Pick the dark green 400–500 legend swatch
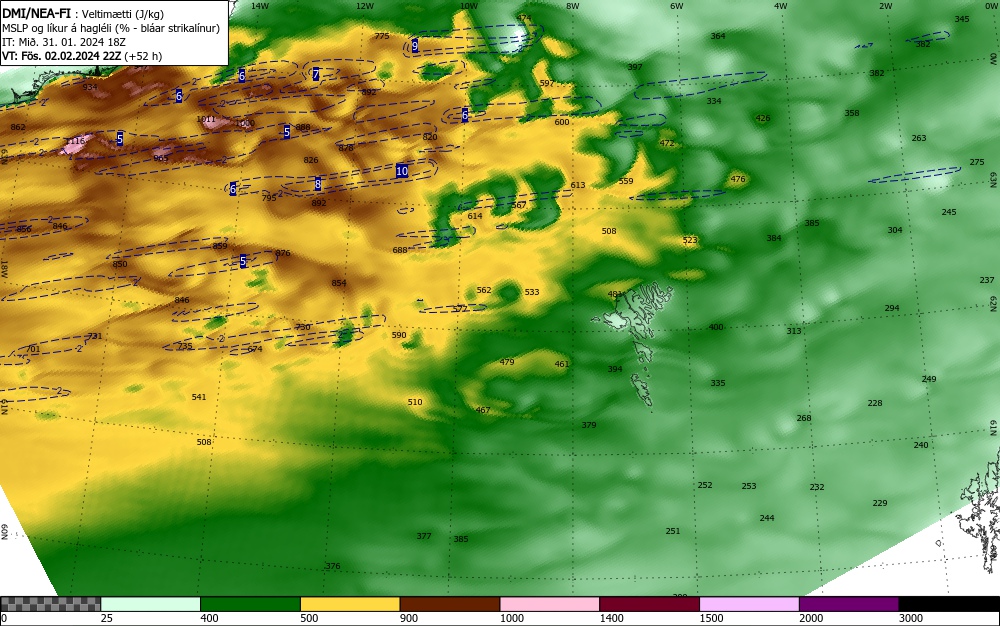1000x626 pixels. click(x=250, y=604)
